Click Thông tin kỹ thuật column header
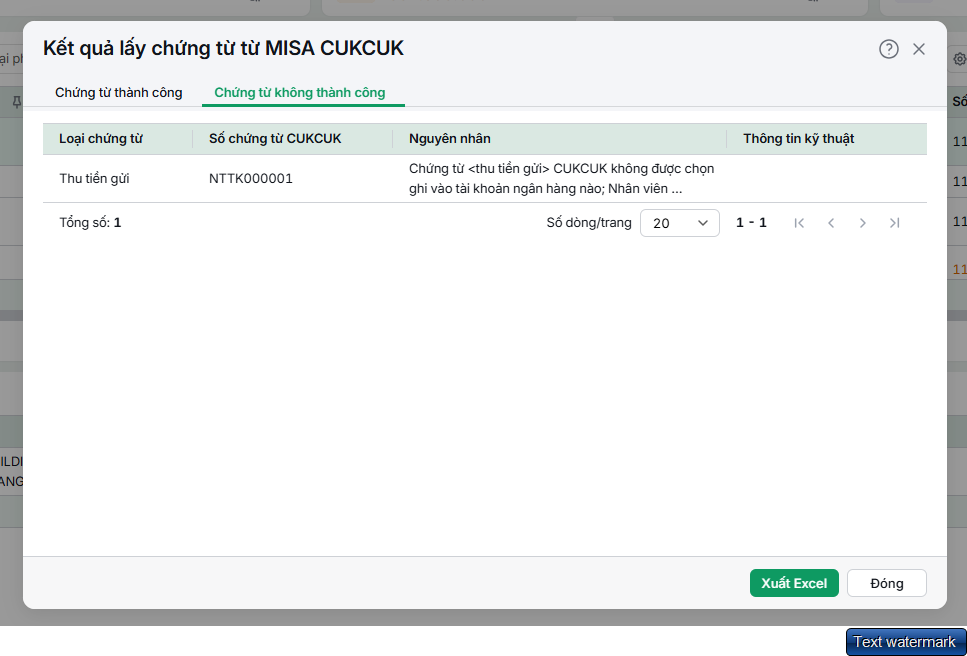The image size is (967, 656). [799, 139]
